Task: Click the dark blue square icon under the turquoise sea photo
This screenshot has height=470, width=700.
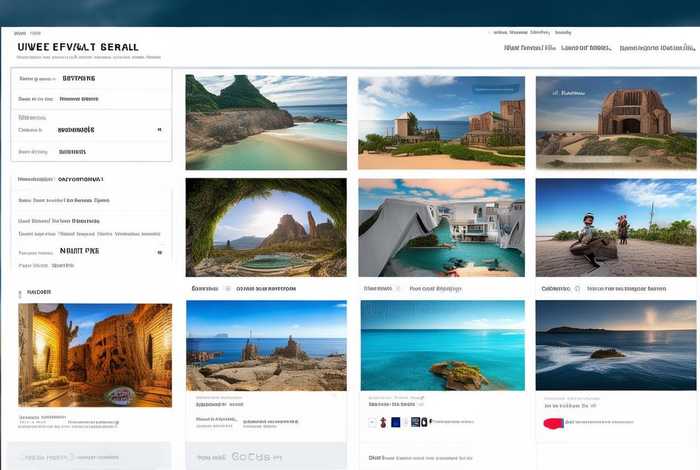Action: [x=395, y=422]
